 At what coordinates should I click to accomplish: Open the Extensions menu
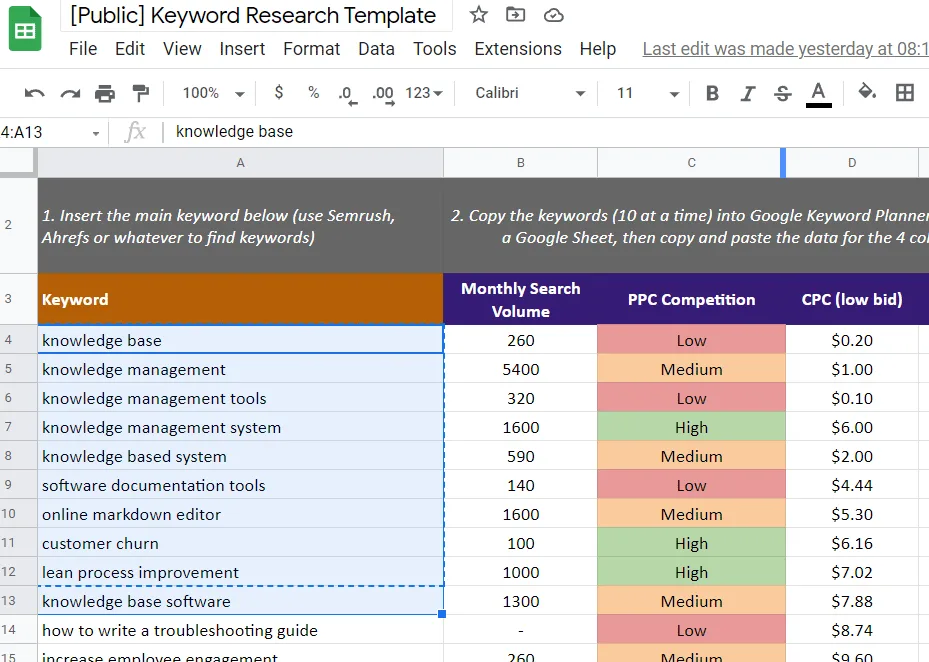click(x=518, y=49)
